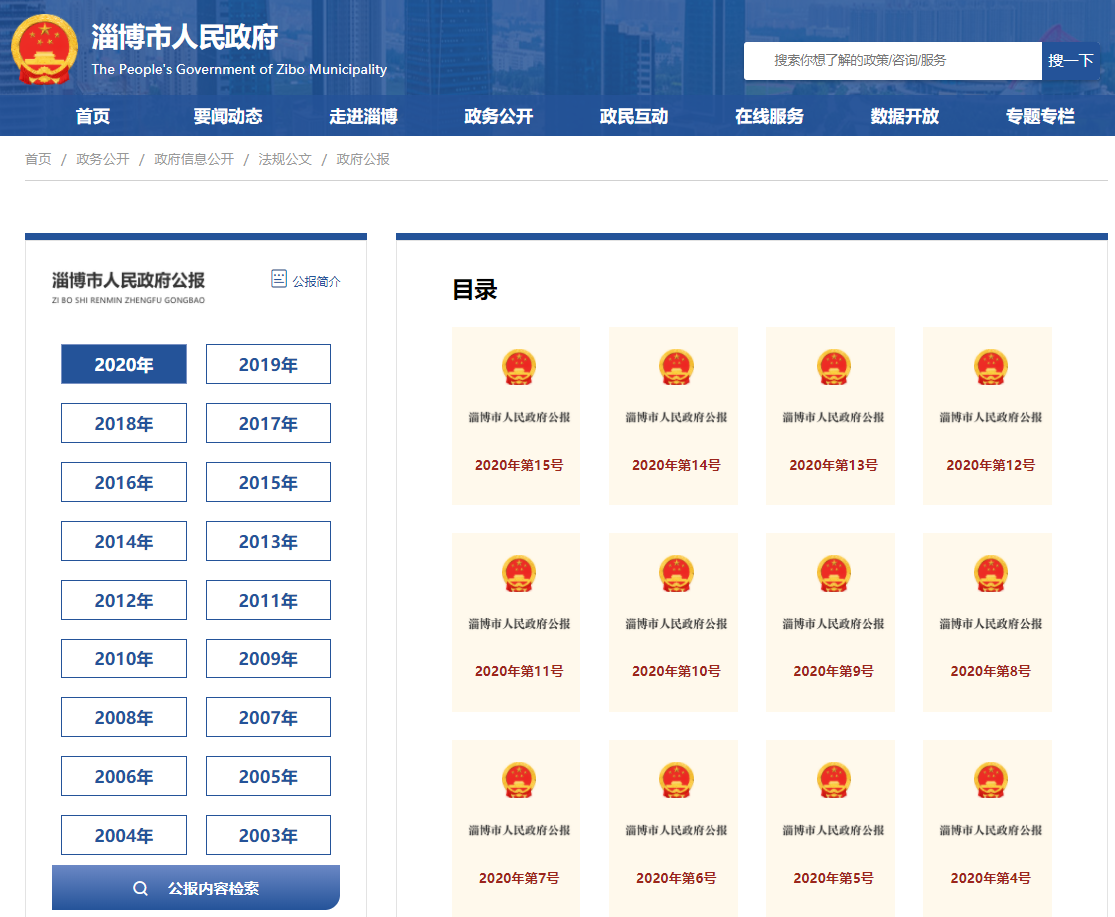Click the national emblem logo in header
This screenshot has height=917, width=1115.
(x=44, y=50)
